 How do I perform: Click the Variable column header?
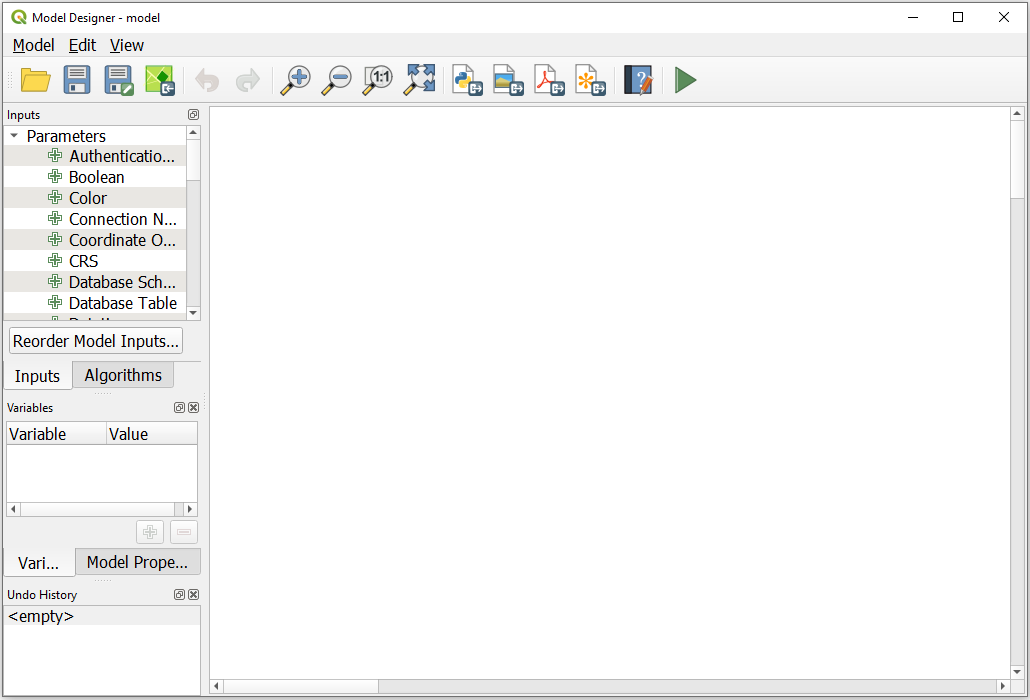point(56,434)
